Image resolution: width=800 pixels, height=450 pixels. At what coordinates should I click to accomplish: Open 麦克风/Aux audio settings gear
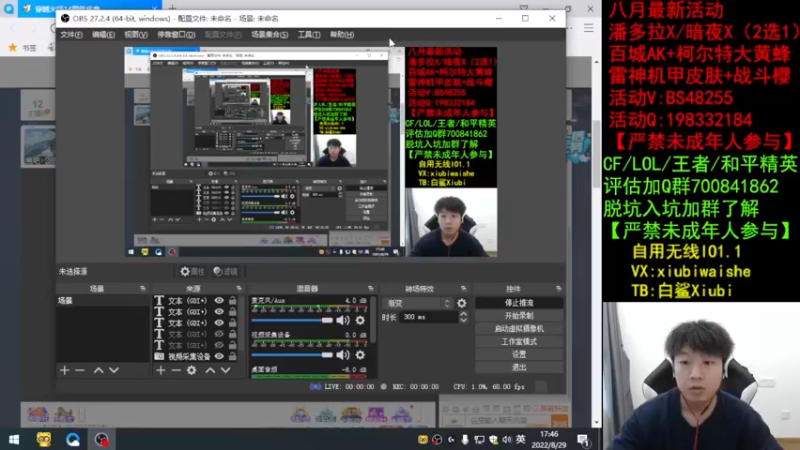point(360,320)
